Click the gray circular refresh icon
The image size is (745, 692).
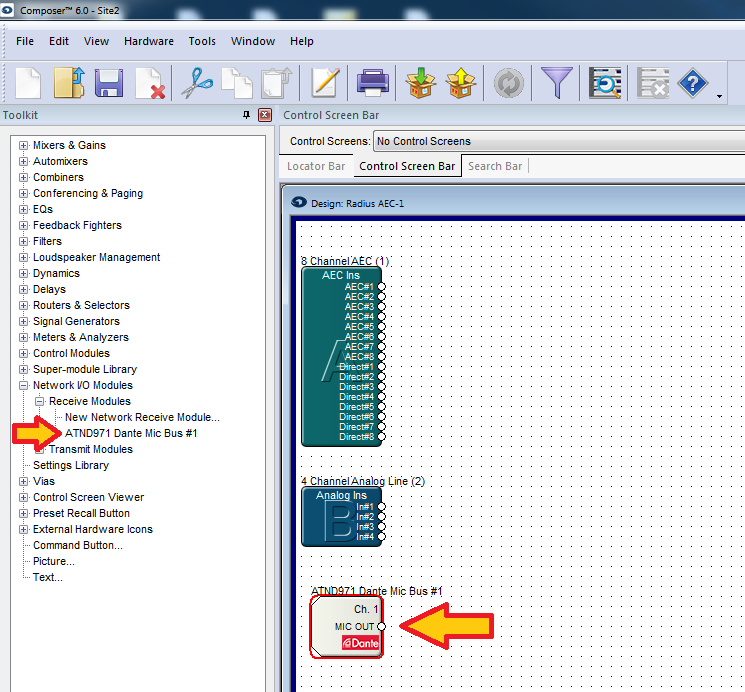click(508, 84)
